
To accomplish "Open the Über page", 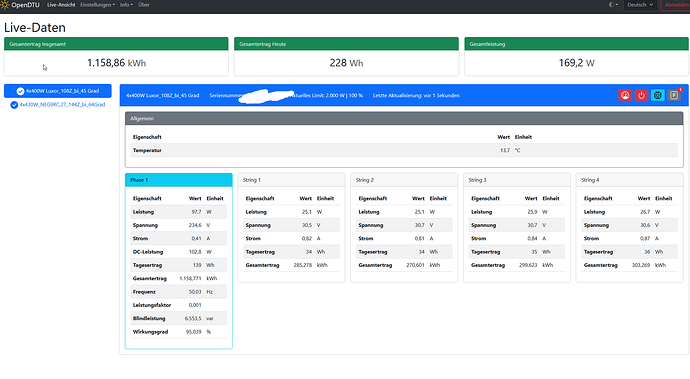I will tap(144, 5).
